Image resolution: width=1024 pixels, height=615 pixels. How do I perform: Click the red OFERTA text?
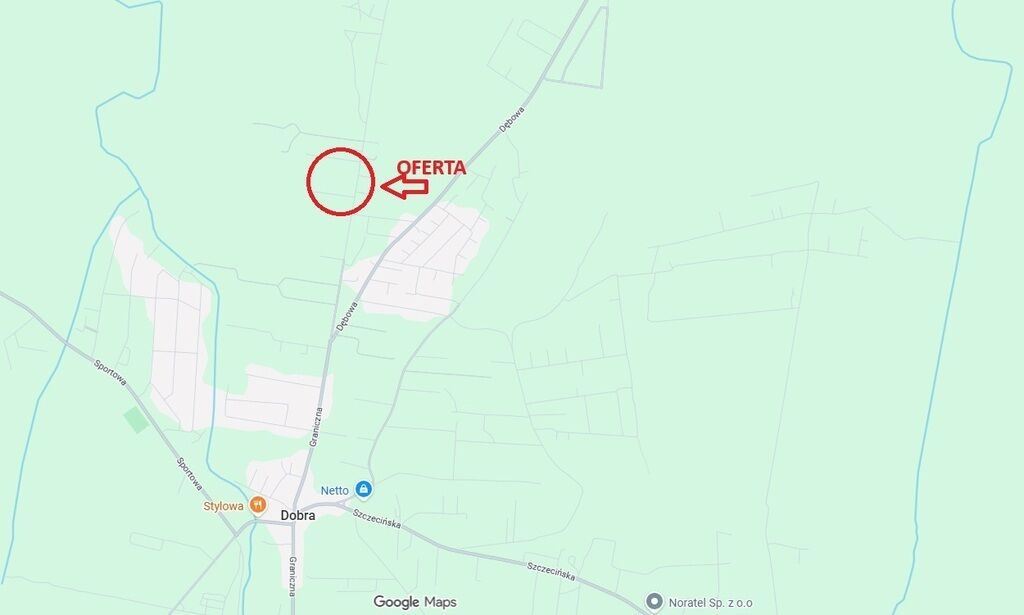[432, 168]
